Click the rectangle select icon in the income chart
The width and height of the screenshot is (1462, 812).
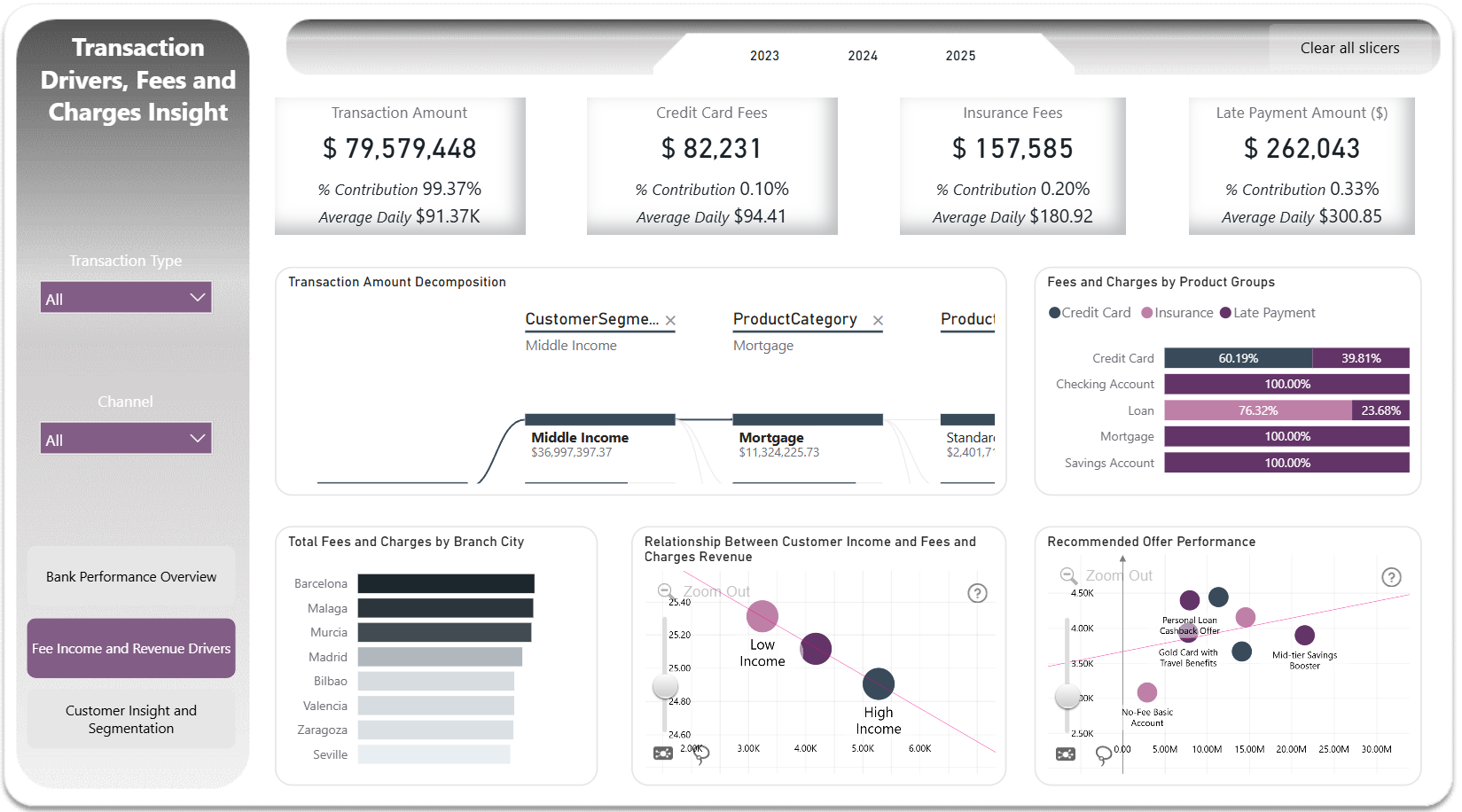[x=663, y=753]
